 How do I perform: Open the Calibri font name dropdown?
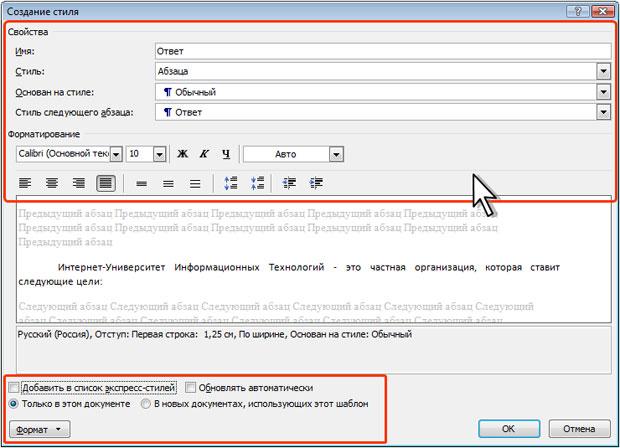[x=116, y=154]
